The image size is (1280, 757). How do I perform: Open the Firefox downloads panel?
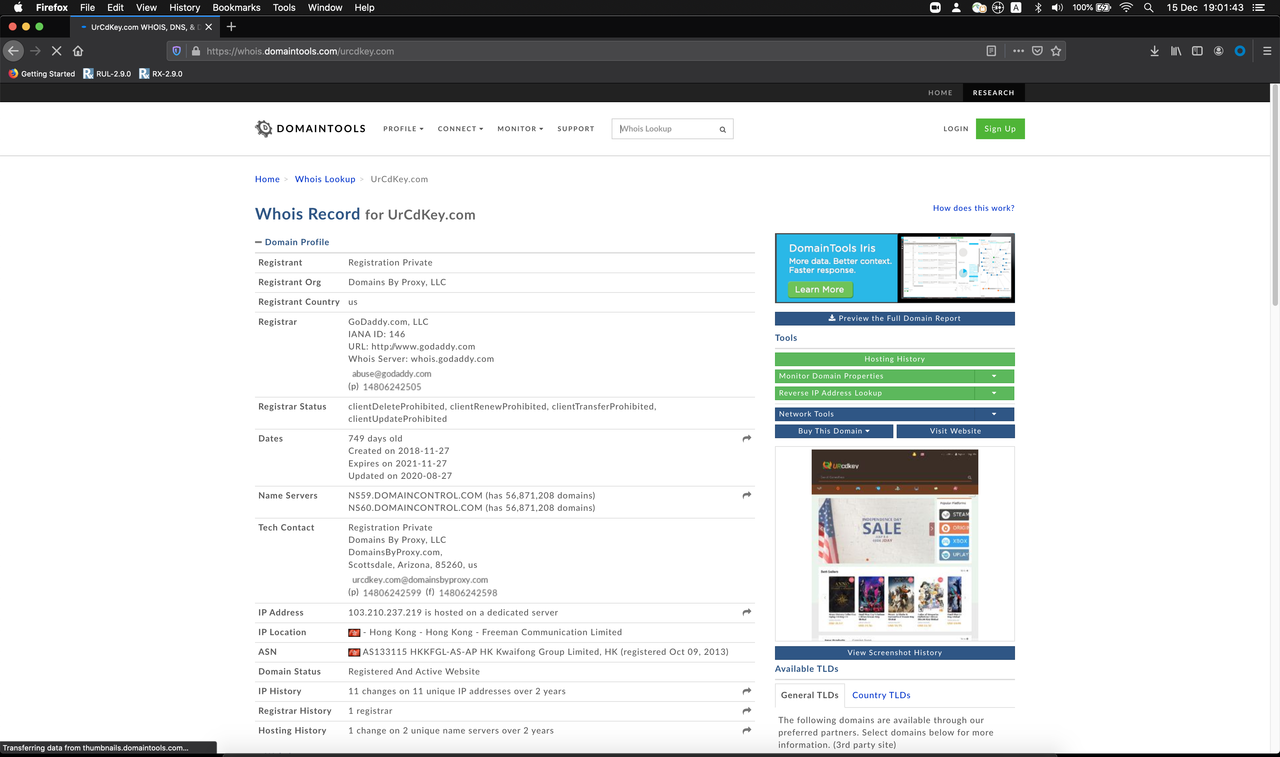(1155, 51)
